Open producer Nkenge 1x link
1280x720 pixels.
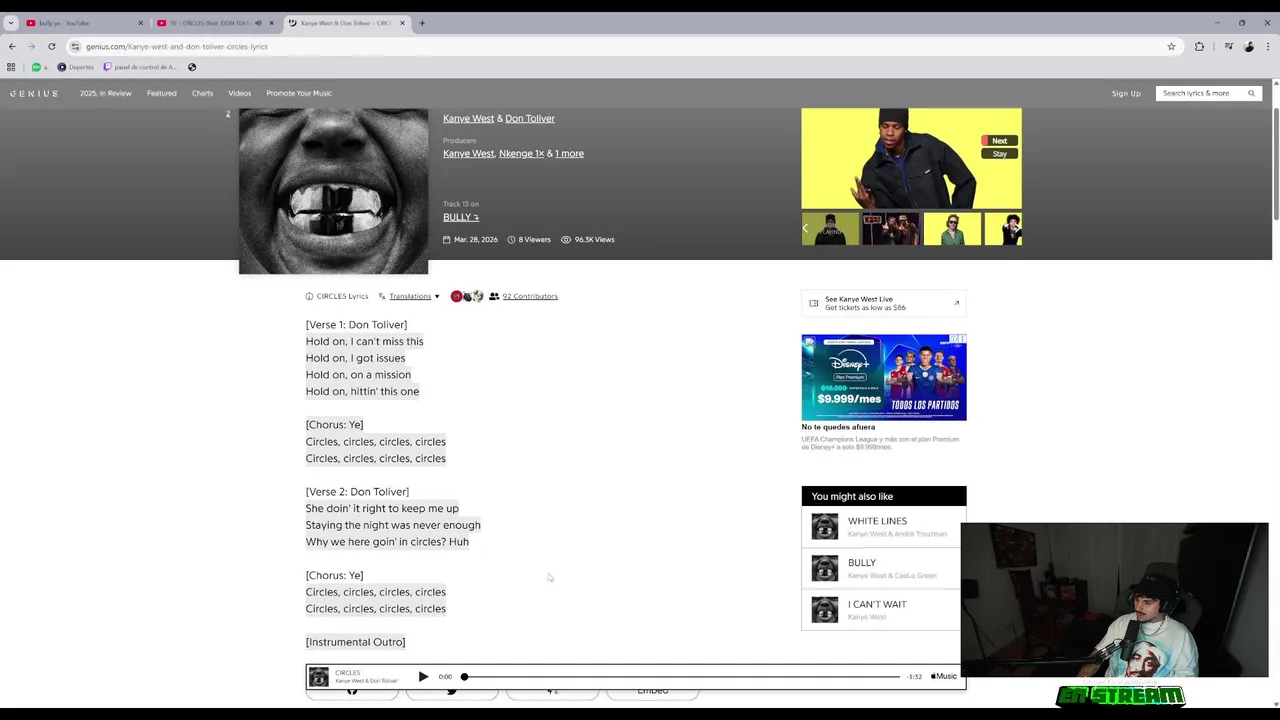click(x=521, y=153)
